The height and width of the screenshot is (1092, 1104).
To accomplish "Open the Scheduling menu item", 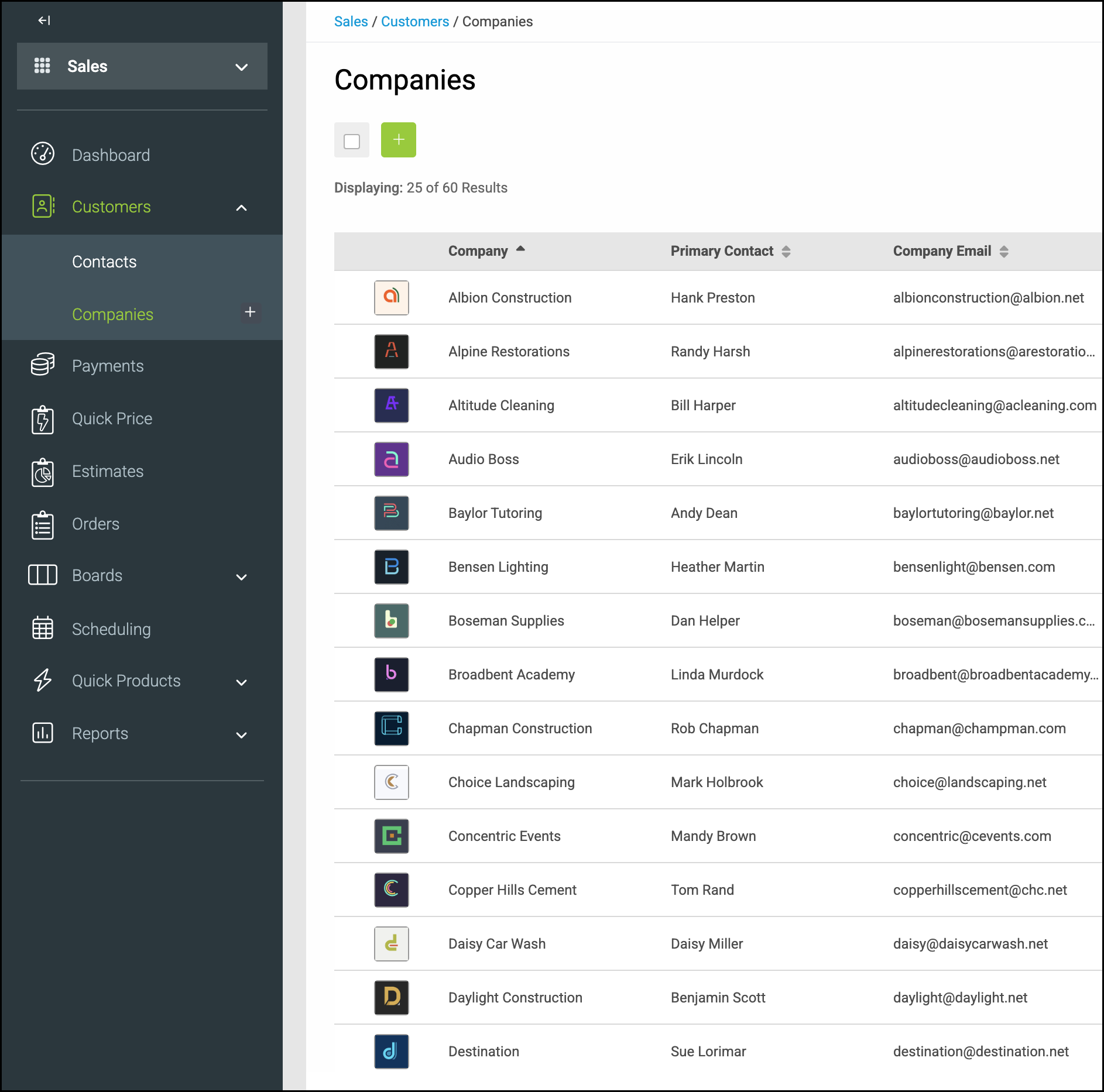I will pos(111,629).
